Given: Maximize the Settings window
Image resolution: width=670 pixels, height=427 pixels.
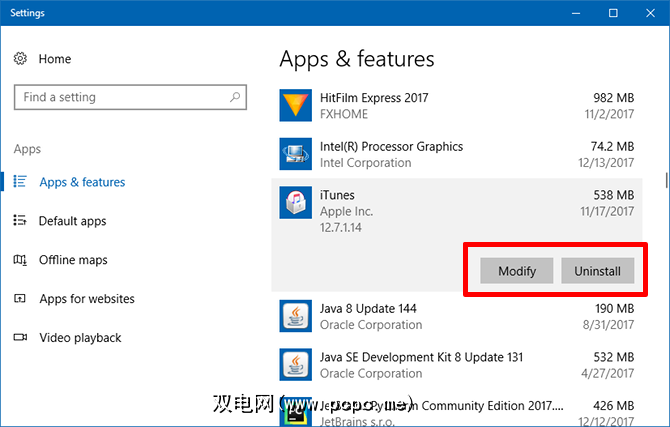Looking at the screenshot, I should 613,13.
